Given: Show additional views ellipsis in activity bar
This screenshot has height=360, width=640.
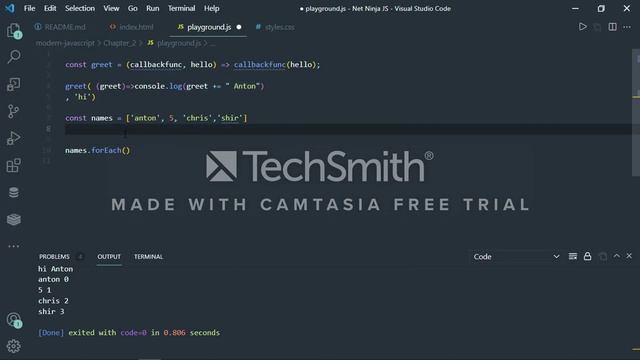Looking at the screenshot, I should click(13, 246).
